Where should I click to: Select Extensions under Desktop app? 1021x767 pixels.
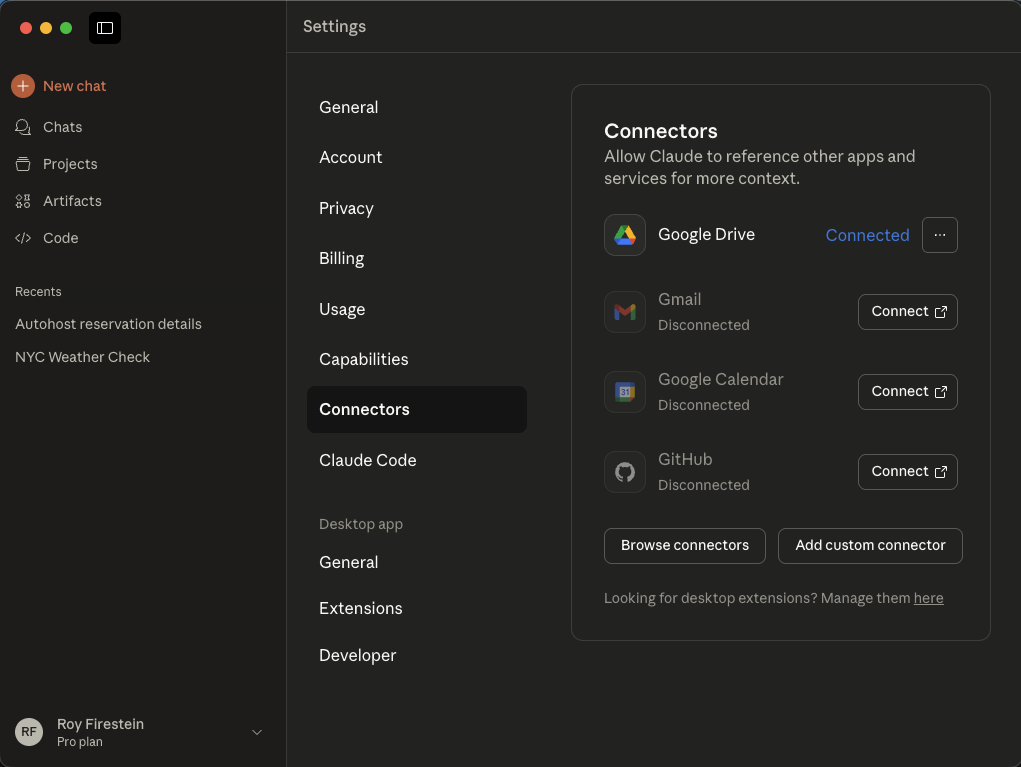point(361,608)
